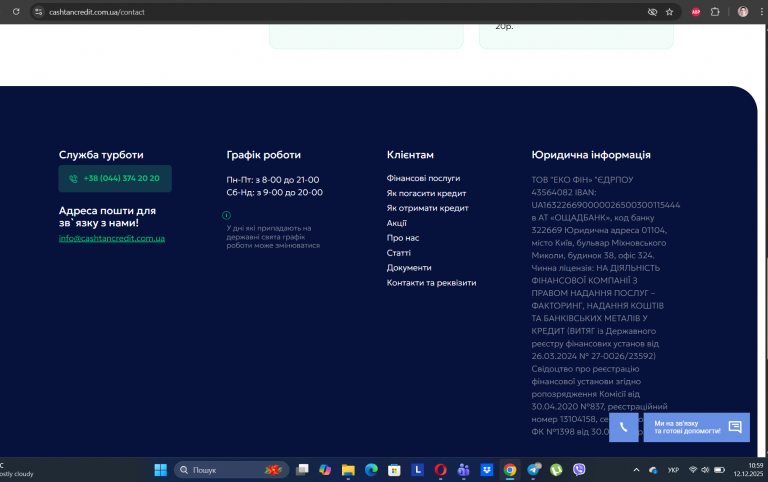The width and height of the screenshot is (768, 482).
Task: Call support number +38 (044) 374 20 20
Action: pos(115,178)
